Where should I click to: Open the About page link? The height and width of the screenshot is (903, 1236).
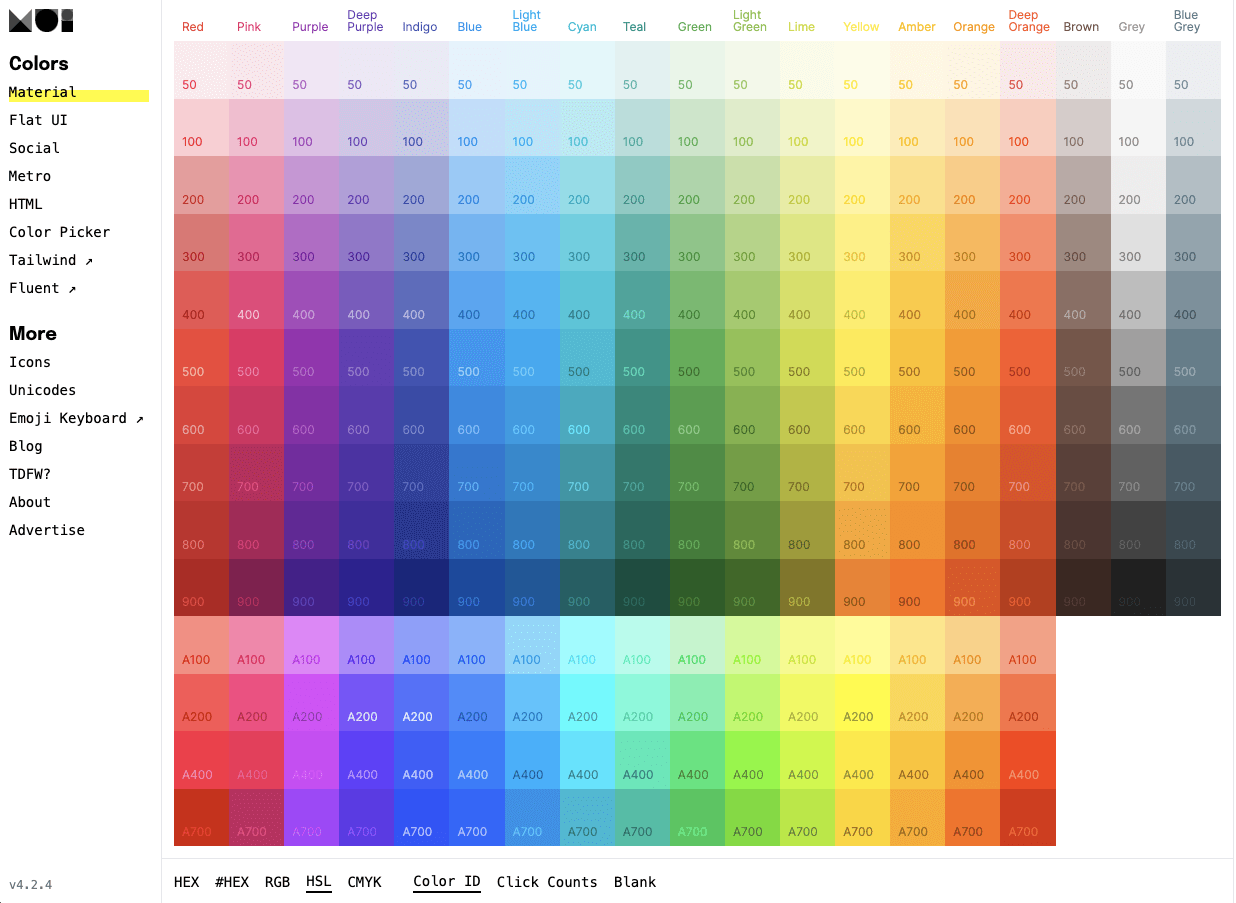click(30, 502)
